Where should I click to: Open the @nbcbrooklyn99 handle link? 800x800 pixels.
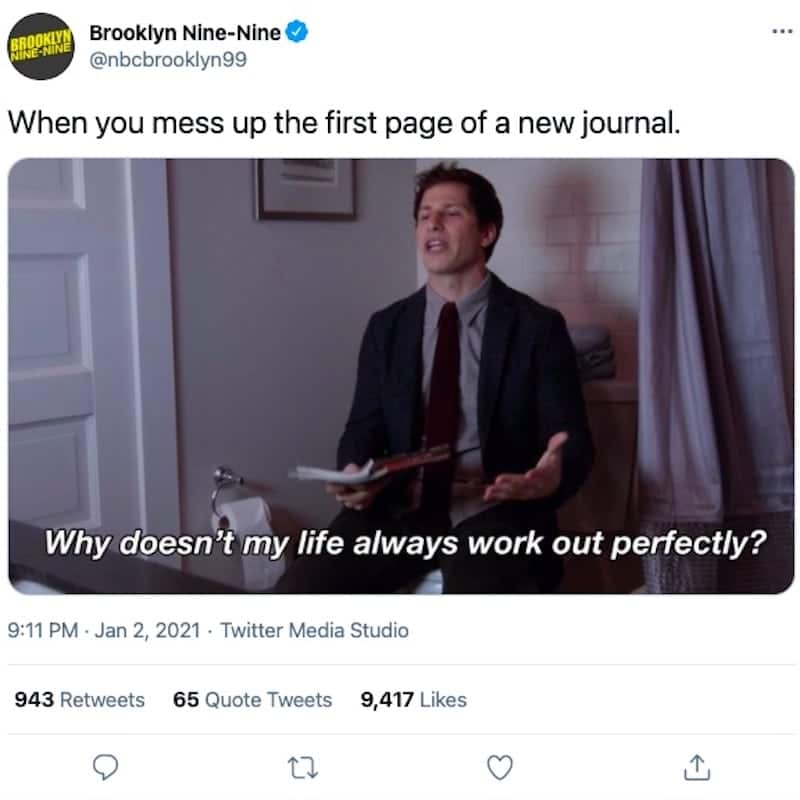[x=168, y=60]
